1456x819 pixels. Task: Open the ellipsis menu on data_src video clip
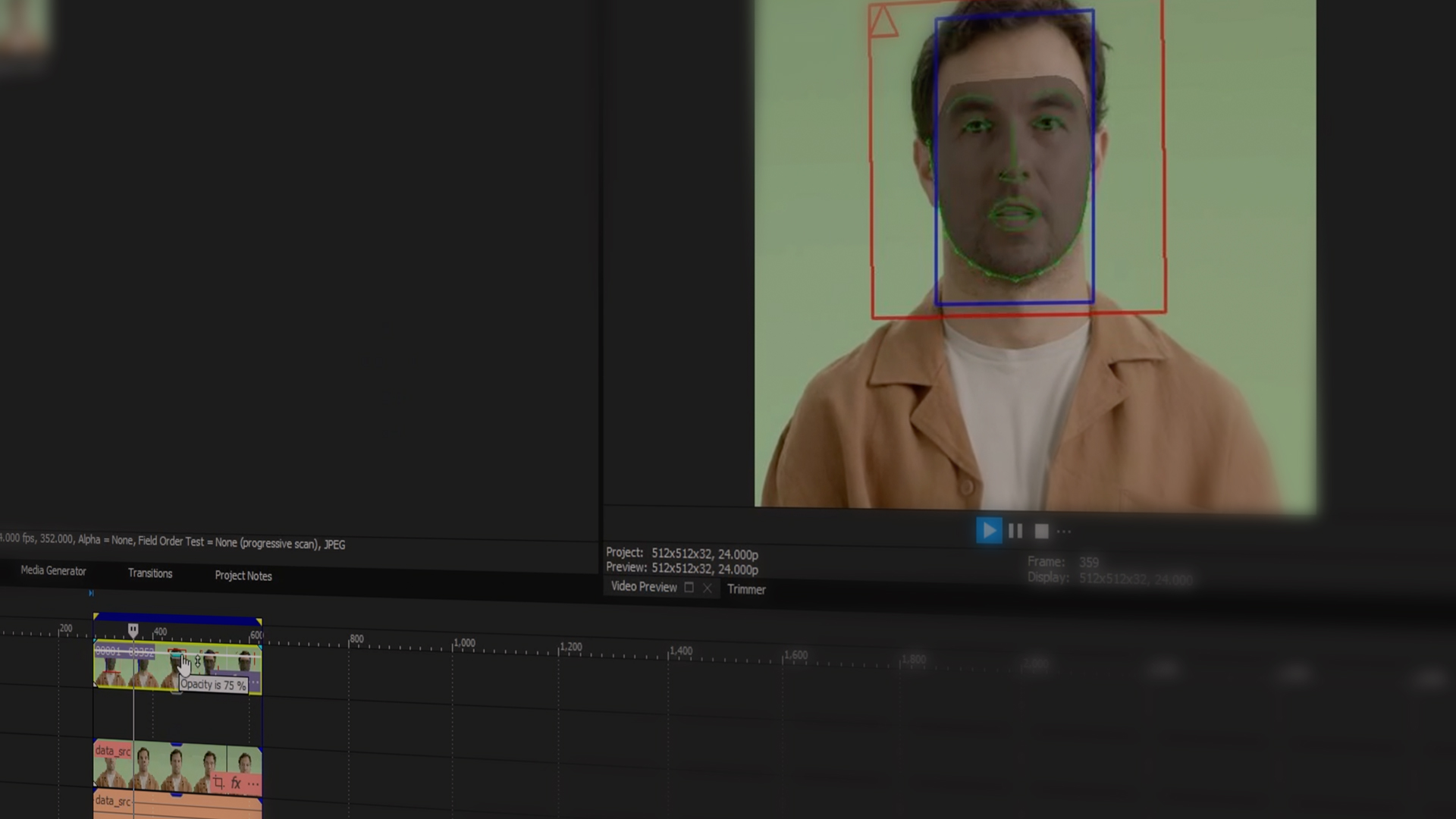tap(253, 783)
